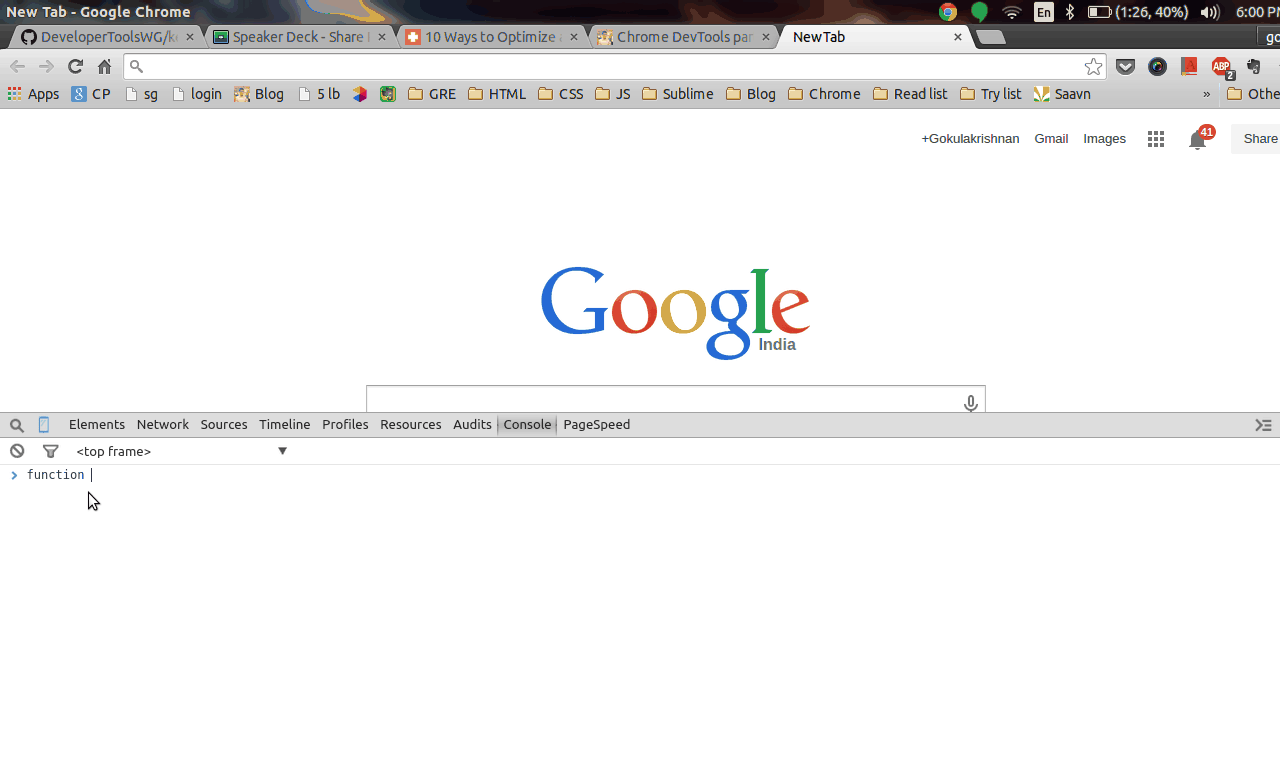Image resolution: width=1280 pixels, height=768 pixels.
Task: Open the login bookmark
Action: 196,94
